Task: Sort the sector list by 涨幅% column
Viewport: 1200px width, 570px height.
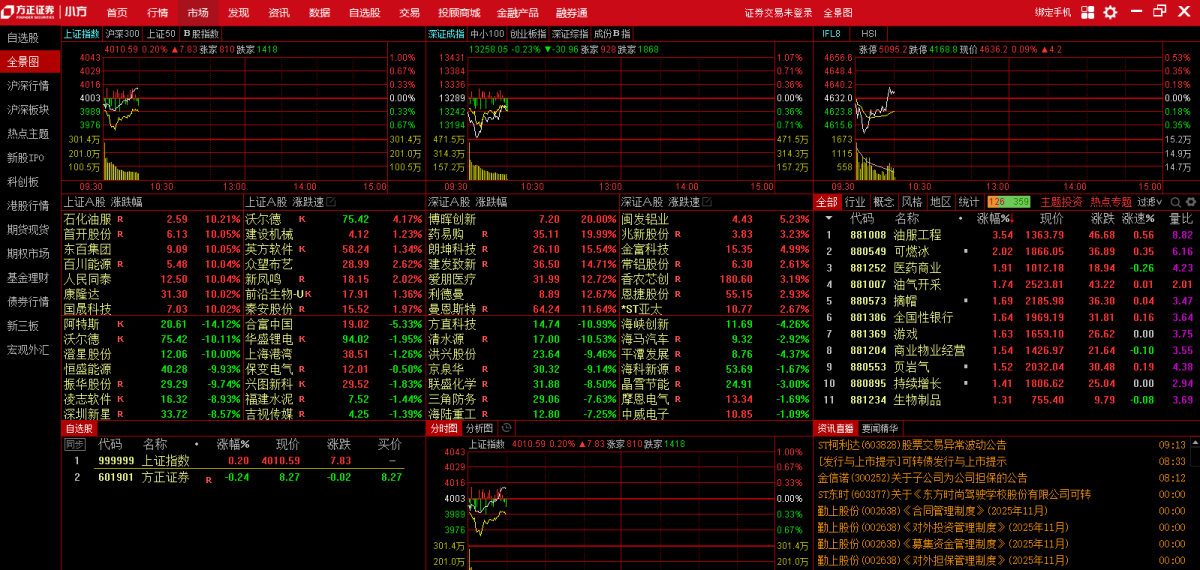Action: [x=992, y=218]
